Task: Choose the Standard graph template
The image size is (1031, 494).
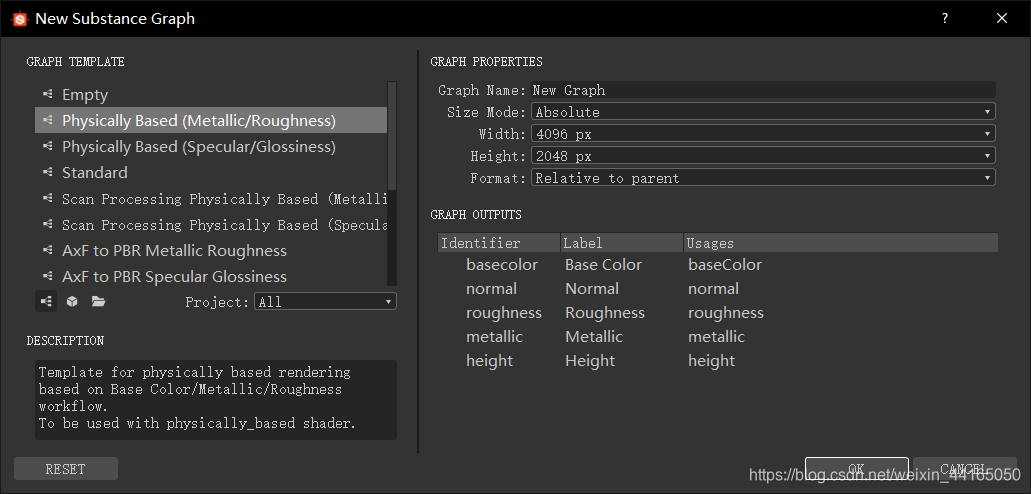Action: click(x=211, y=172)
